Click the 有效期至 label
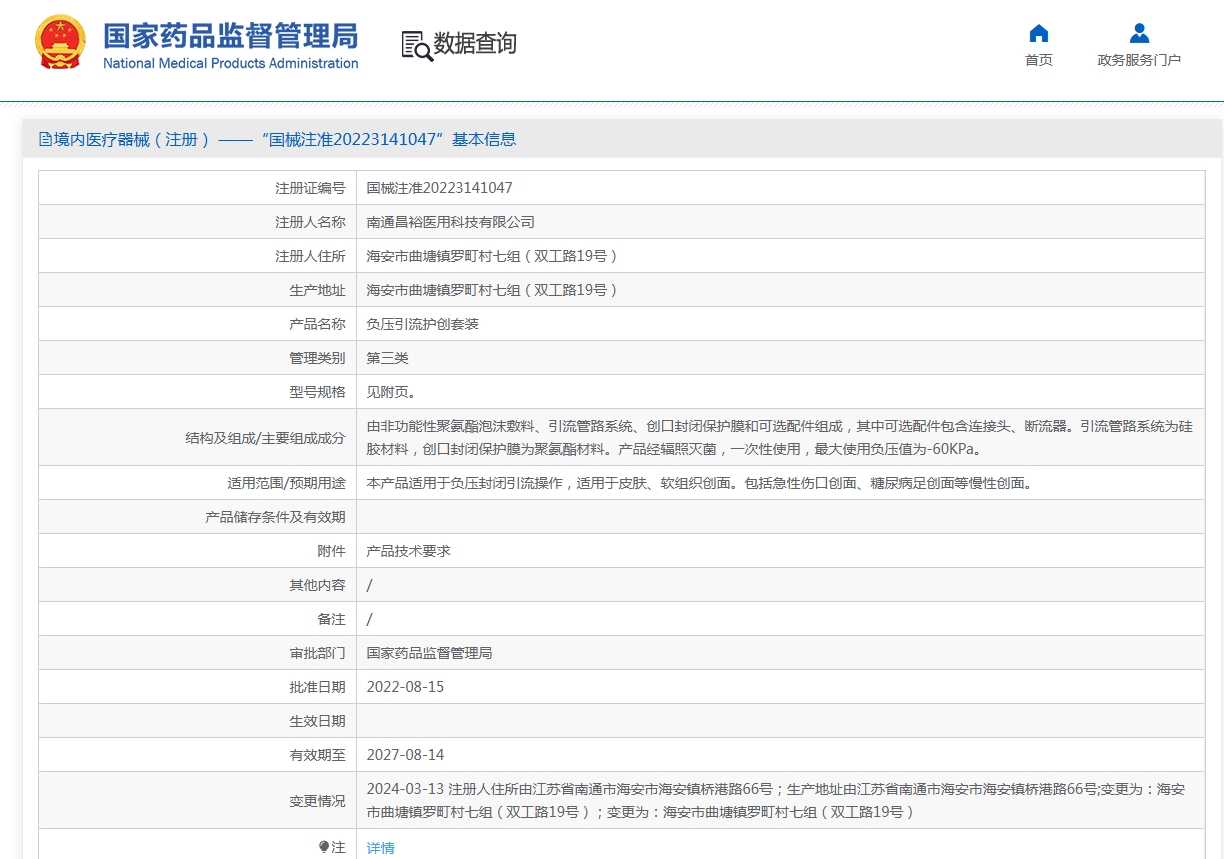The width and height of the screenshot is (1224, 859). point(317,755)
